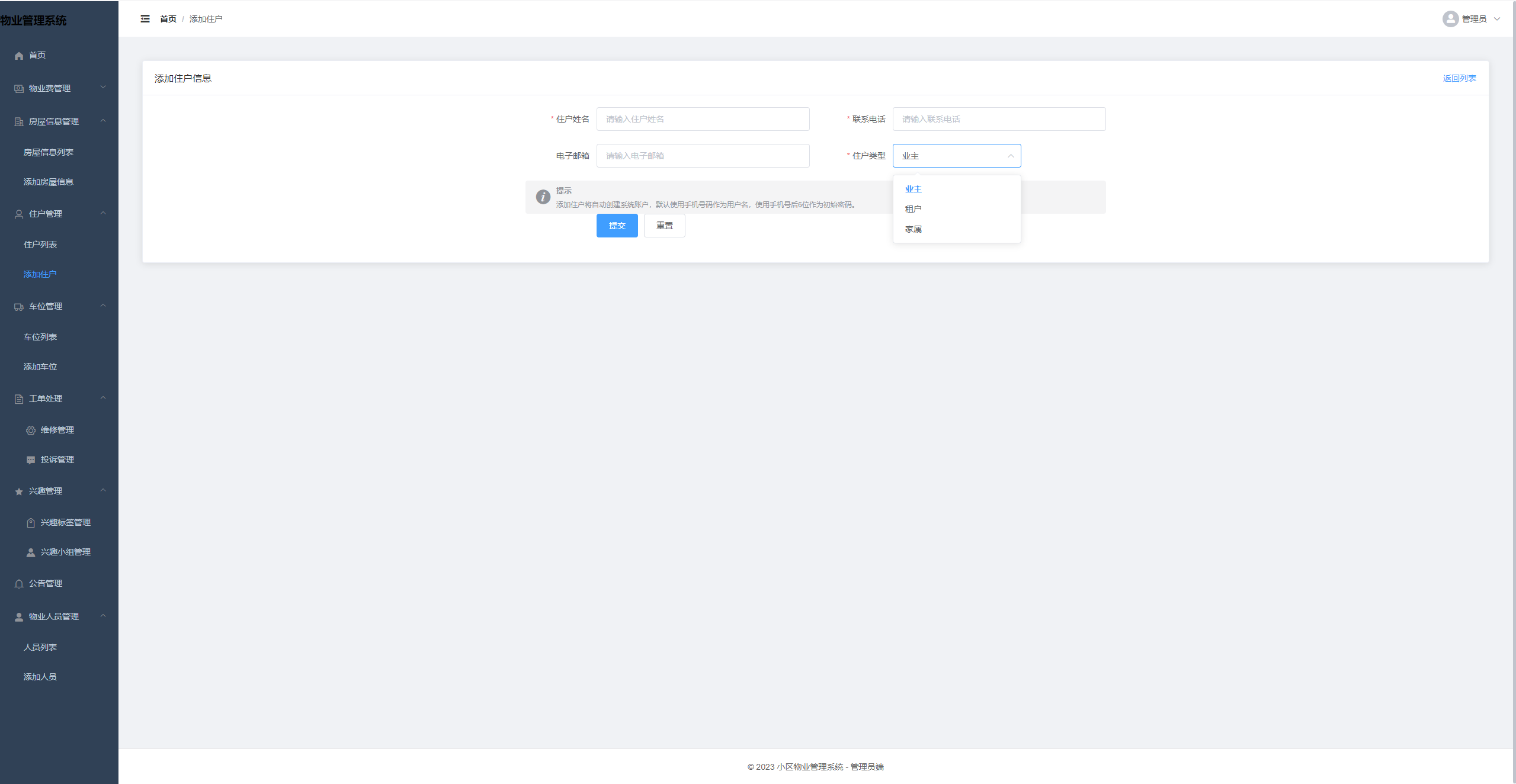Close the 住户类型 dropdown arrow
Image resolution: width=1516 pixels, height=784 pixels.
(x=1010, y=156)
